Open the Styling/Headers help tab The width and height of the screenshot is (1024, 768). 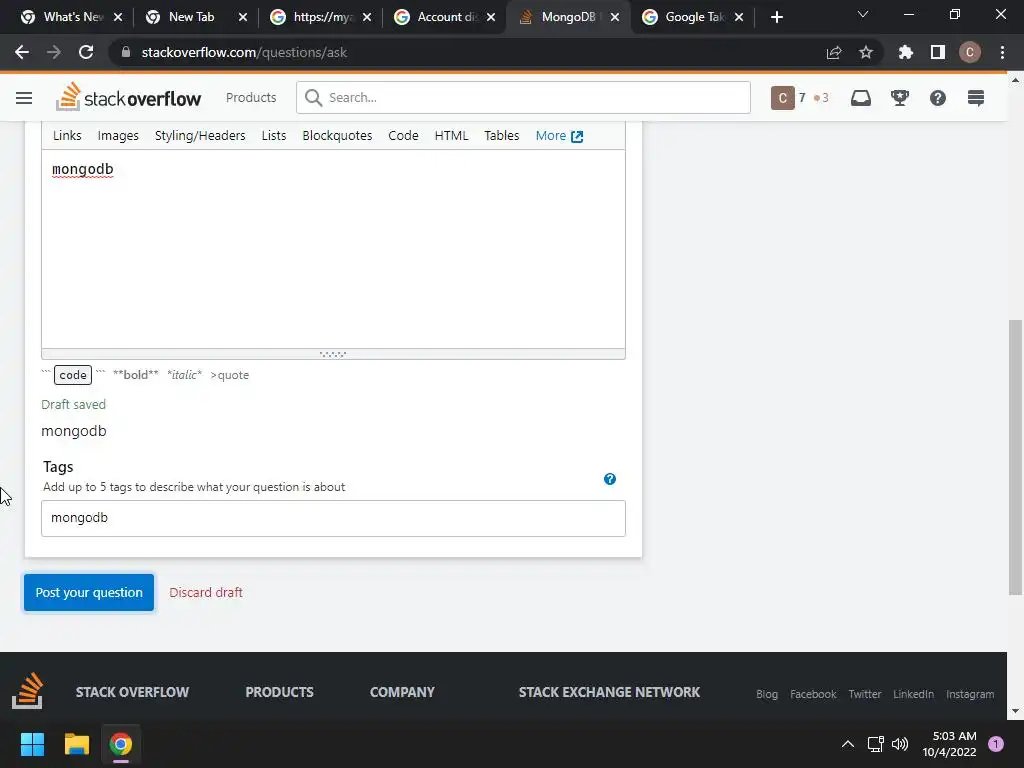coord(200,135)
